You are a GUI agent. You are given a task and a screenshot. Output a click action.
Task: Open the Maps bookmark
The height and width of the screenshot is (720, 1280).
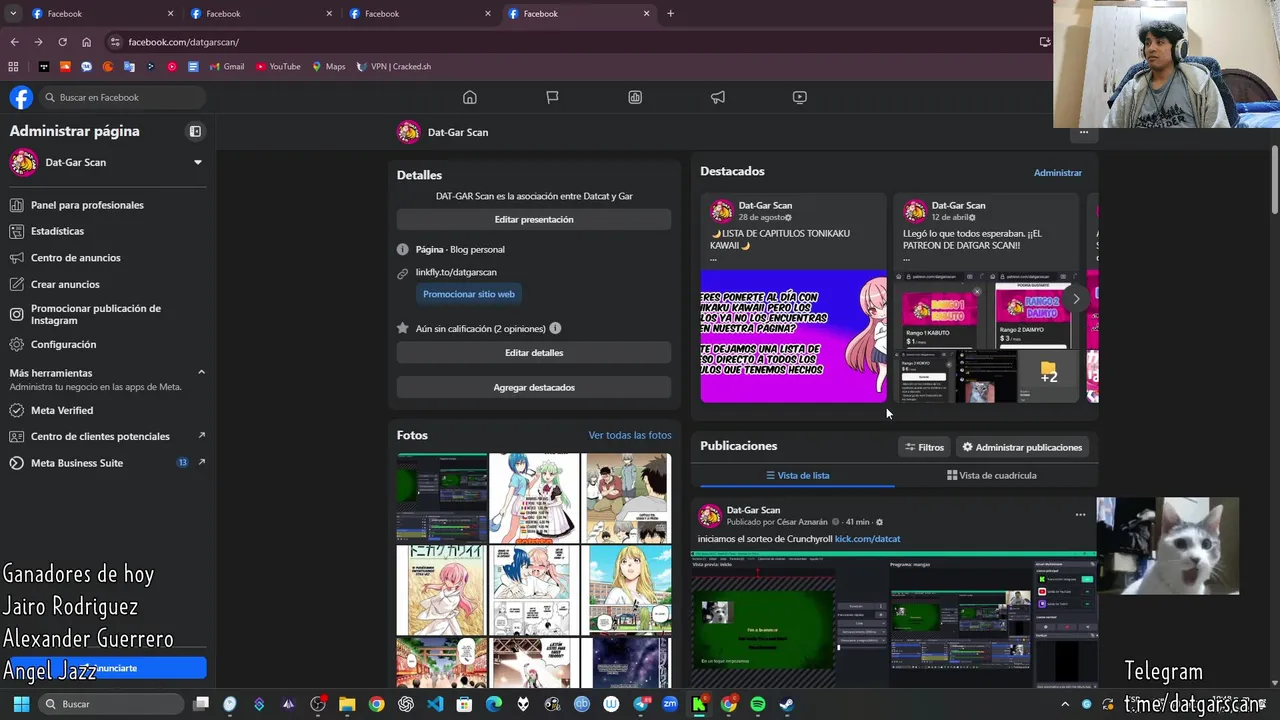[328, 67]
